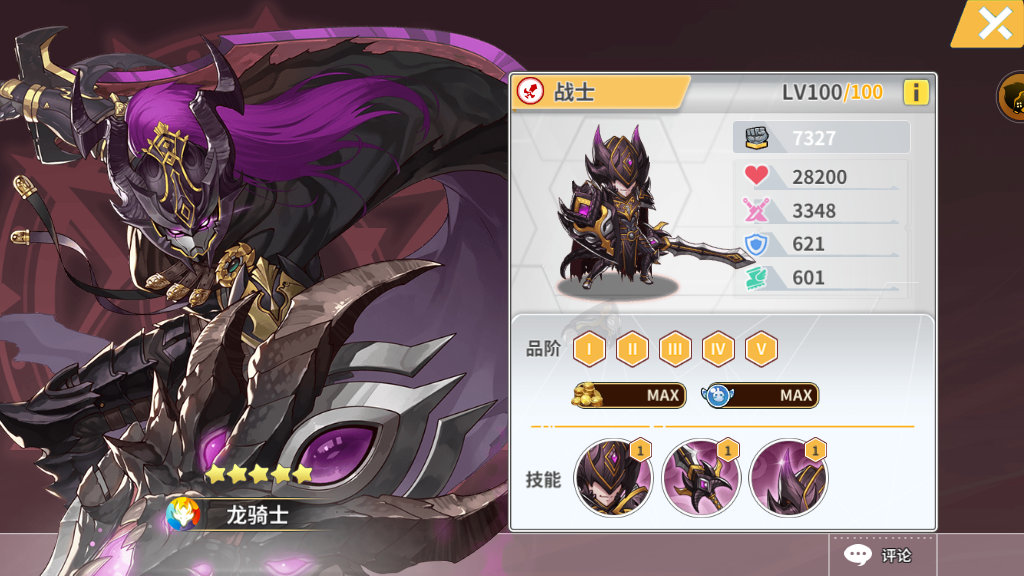Tap the blue creature MAX bar
The height and width of the screenshot is (576, 1024).
[x=760, y=395]
